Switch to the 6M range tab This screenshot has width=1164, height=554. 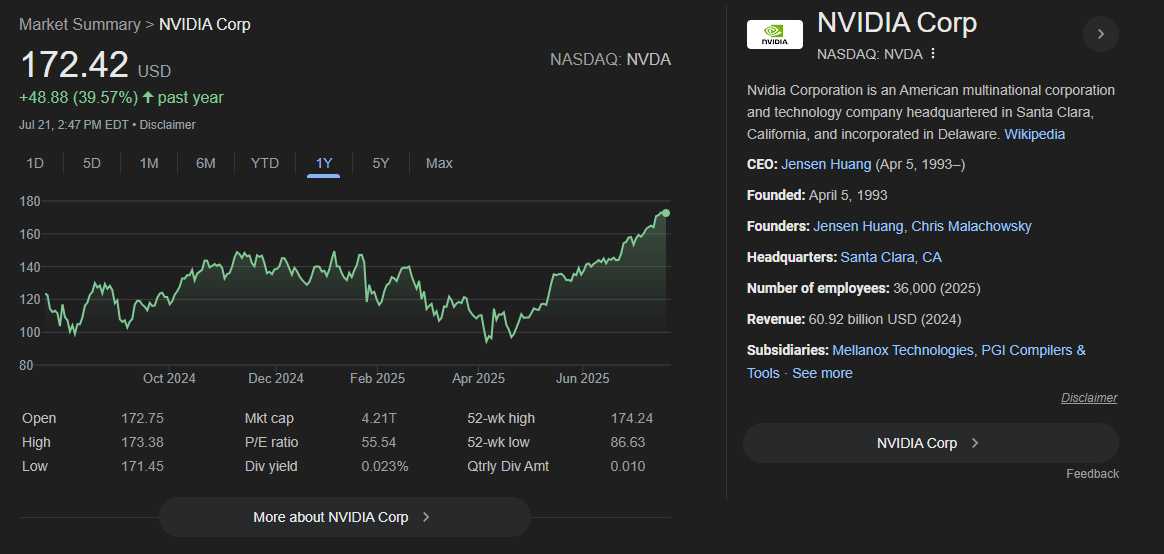(206, 163)
